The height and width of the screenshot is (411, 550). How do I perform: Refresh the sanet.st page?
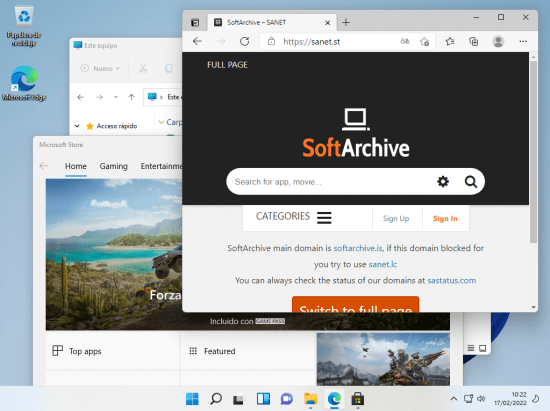click(x=244, y=42)
